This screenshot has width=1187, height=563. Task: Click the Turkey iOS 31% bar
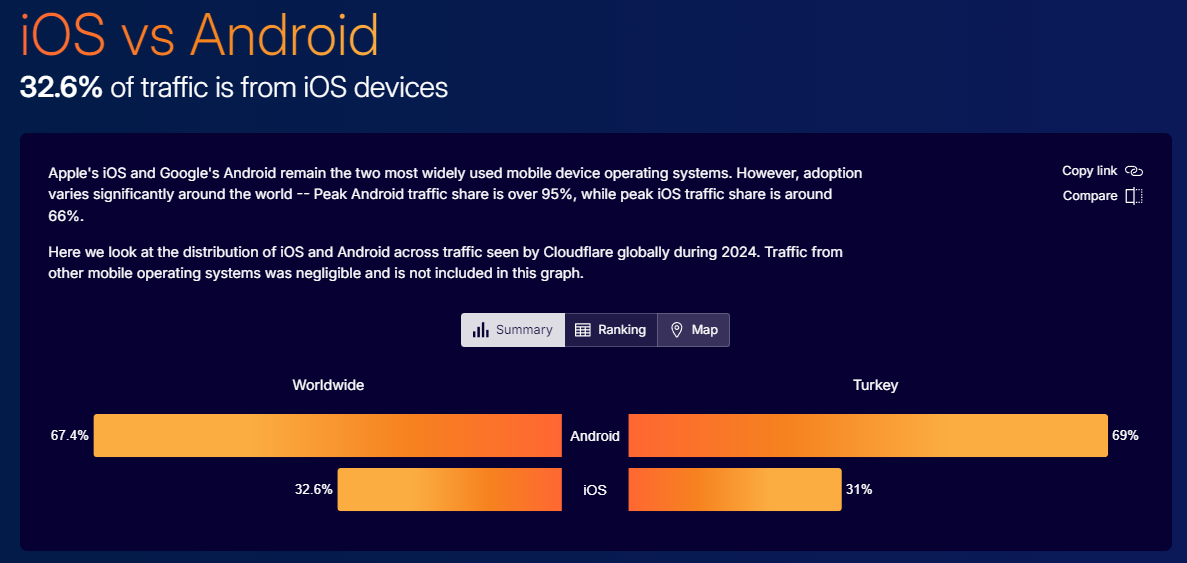click(x=735, y=490)
